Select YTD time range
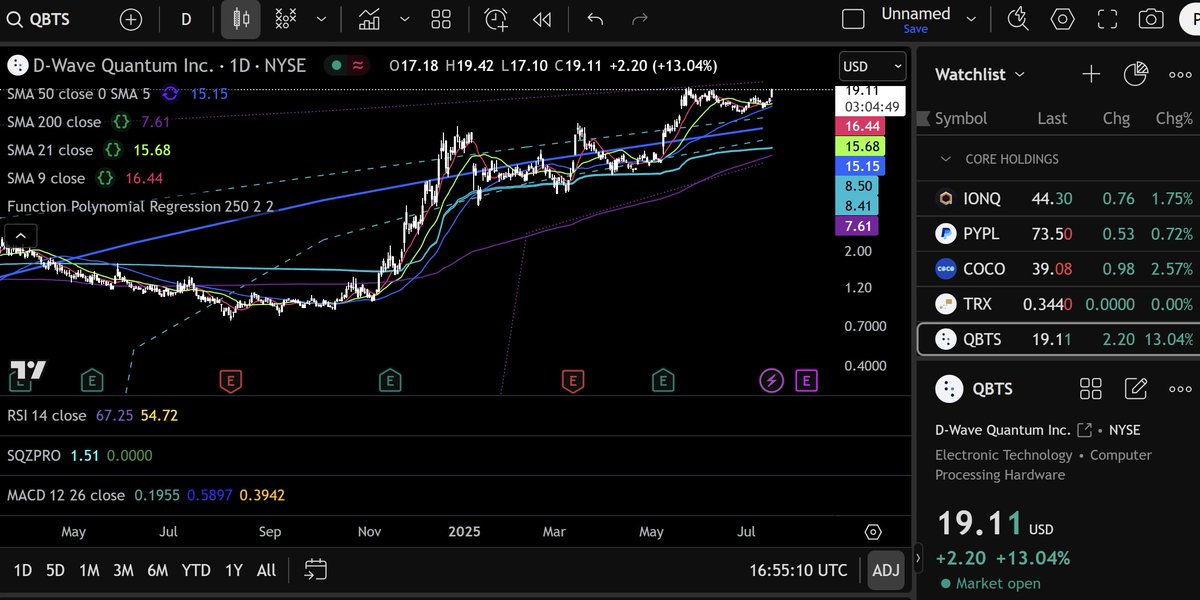The height and width of the screenshot is (600, 1200). point(196,570)
